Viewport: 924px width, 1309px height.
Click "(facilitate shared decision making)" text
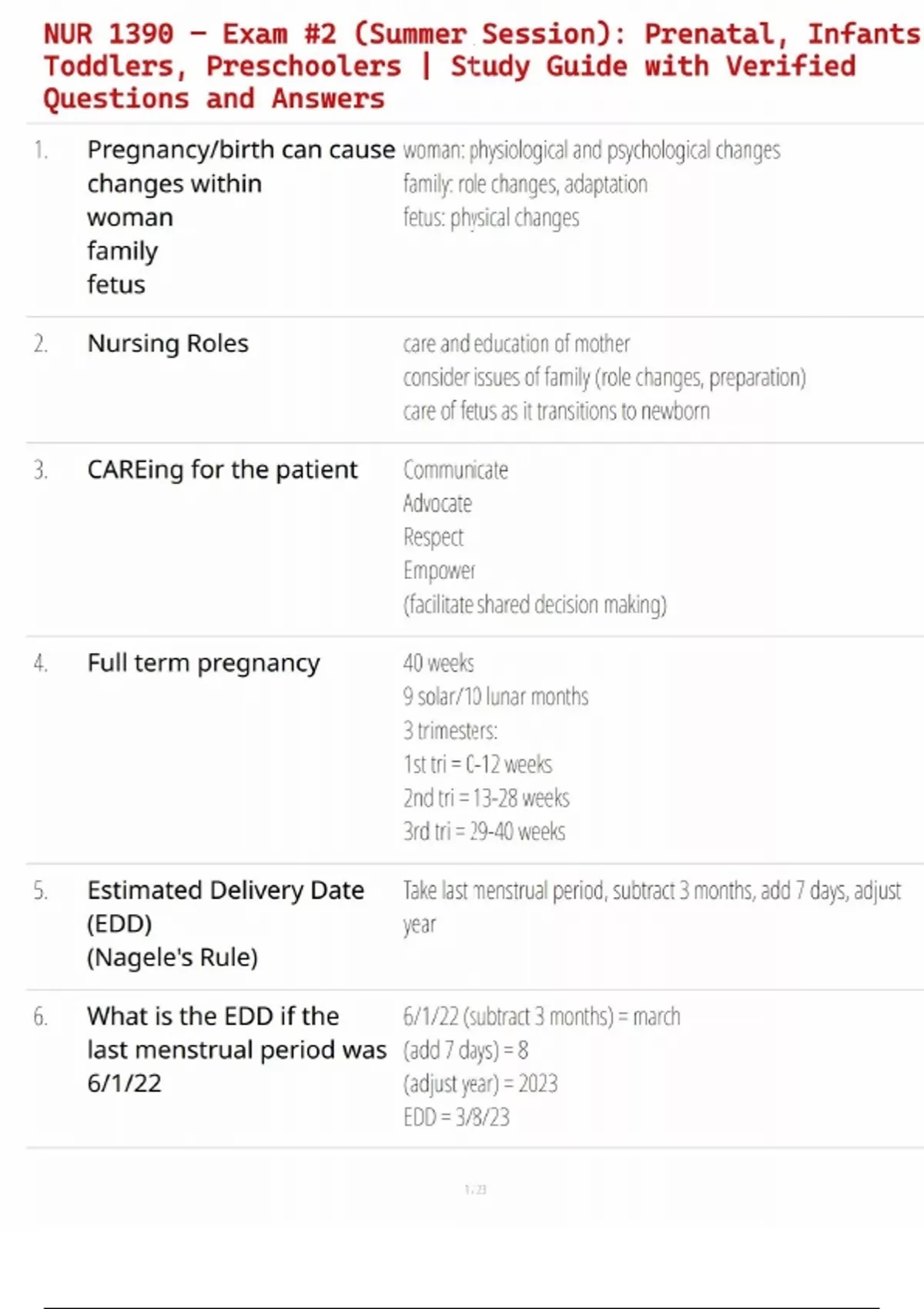click(x=534, y=604)
